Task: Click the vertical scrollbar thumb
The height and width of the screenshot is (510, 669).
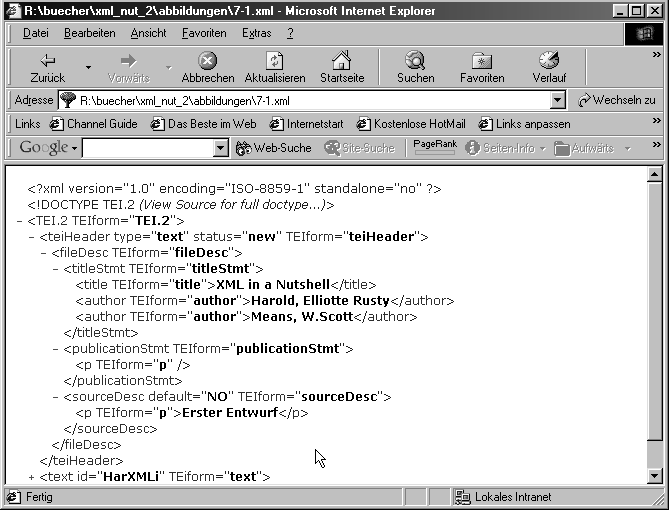Action: tap(654, 311)
